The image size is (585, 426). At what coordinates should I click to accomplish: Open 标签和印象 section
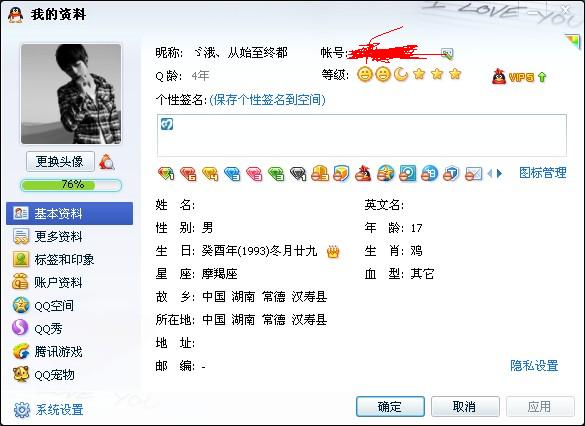click(53, 260)
